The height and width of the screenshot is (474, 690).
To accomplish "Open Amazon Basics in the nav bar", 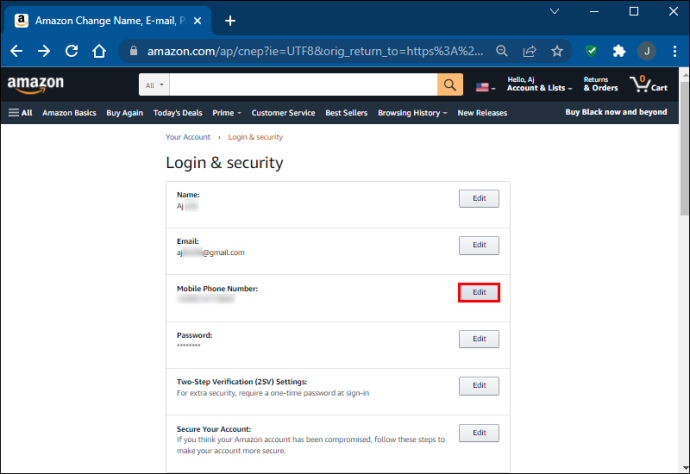I will point(69,113).
